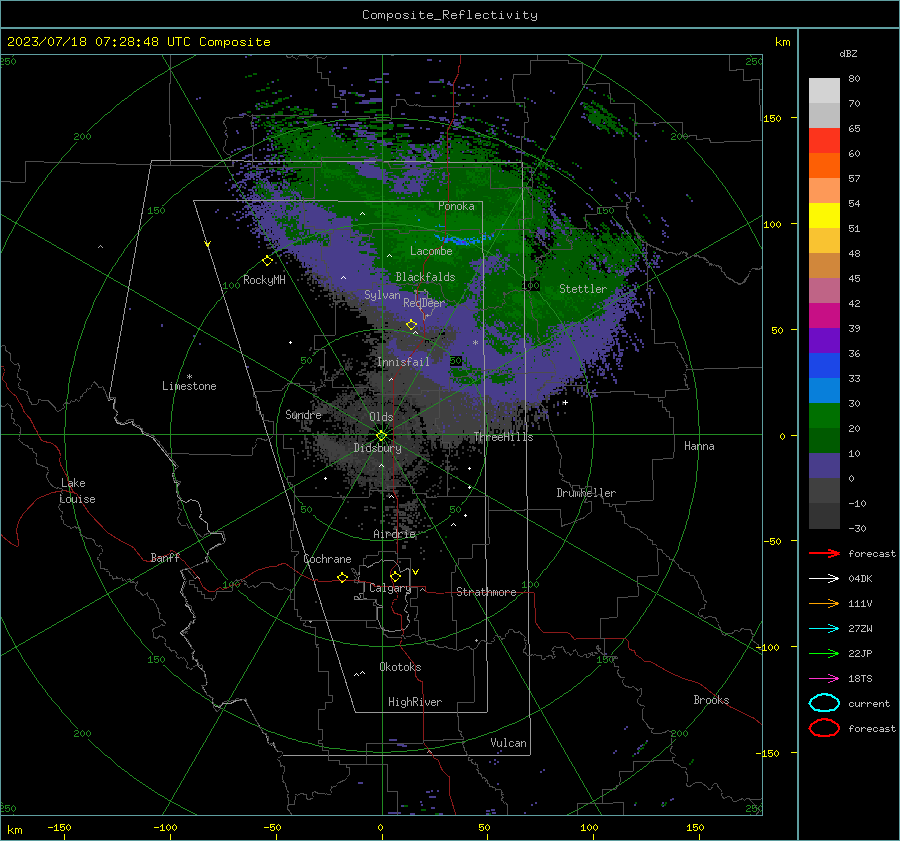Screen dimensions: 900x841
Task: Click the ThreeHills label
Action: tap(503, 437)
